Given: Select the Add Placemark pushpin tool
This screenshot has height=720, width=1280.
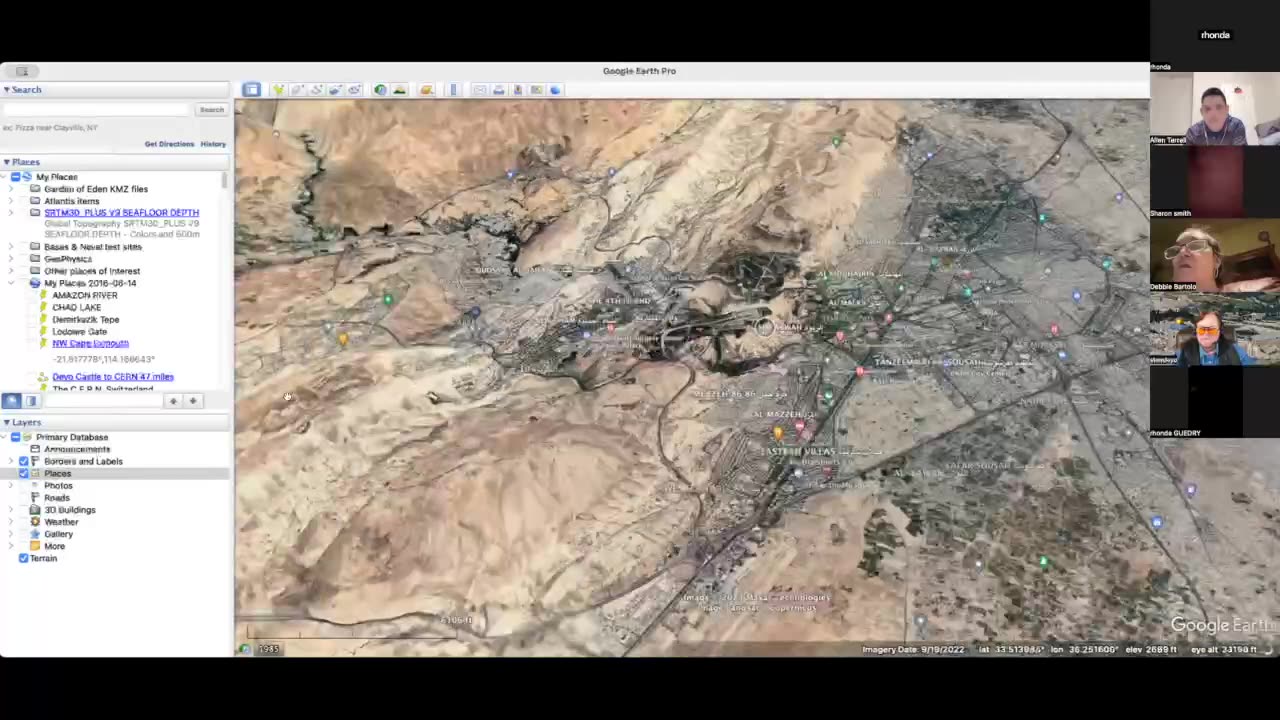Looking at the screenshot, I should [x=278, y=90].
